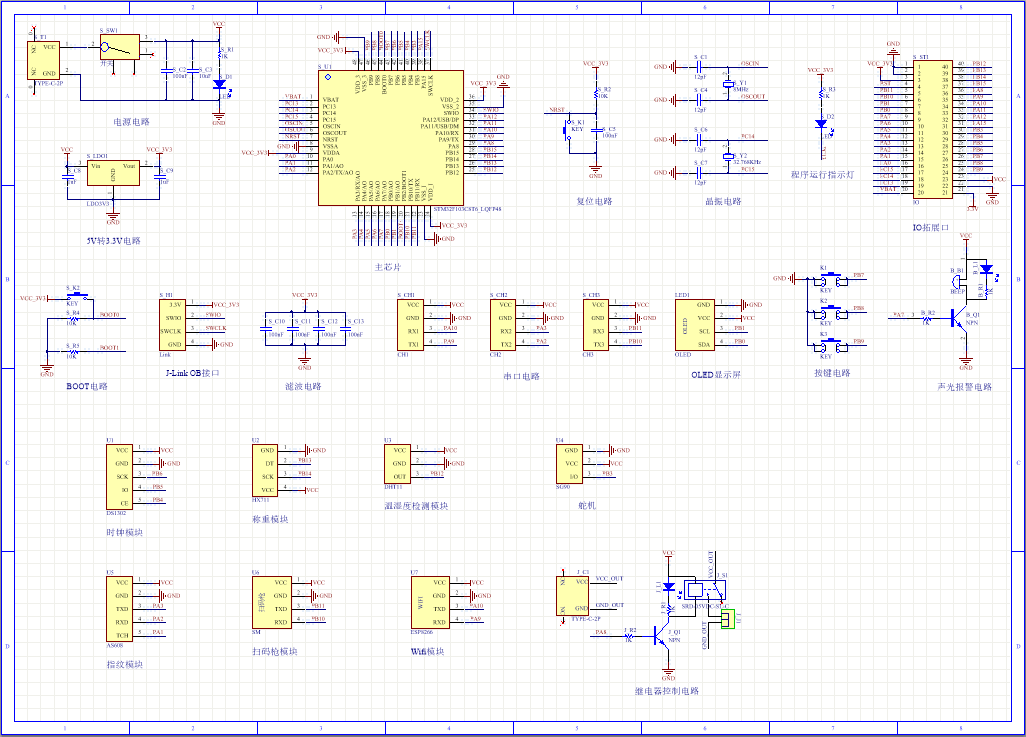1026x737 pixels.
Task: Click the 'Wifi模块' label
Action: [x=427, y=651]
